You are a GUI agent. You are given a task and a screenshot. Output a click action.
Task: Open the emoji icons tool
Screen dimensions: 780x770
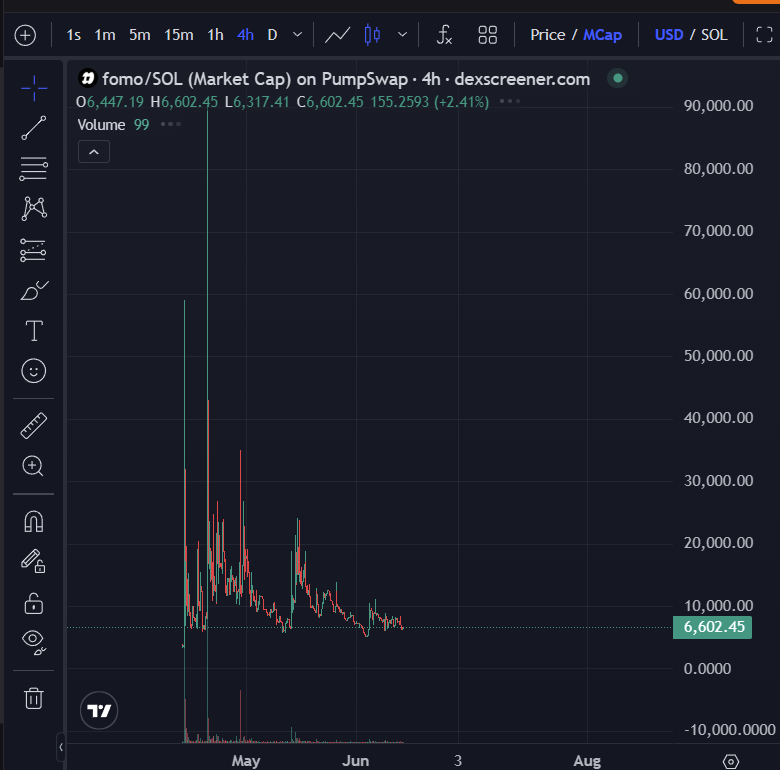pyautogui.click(x=34, y=371)
